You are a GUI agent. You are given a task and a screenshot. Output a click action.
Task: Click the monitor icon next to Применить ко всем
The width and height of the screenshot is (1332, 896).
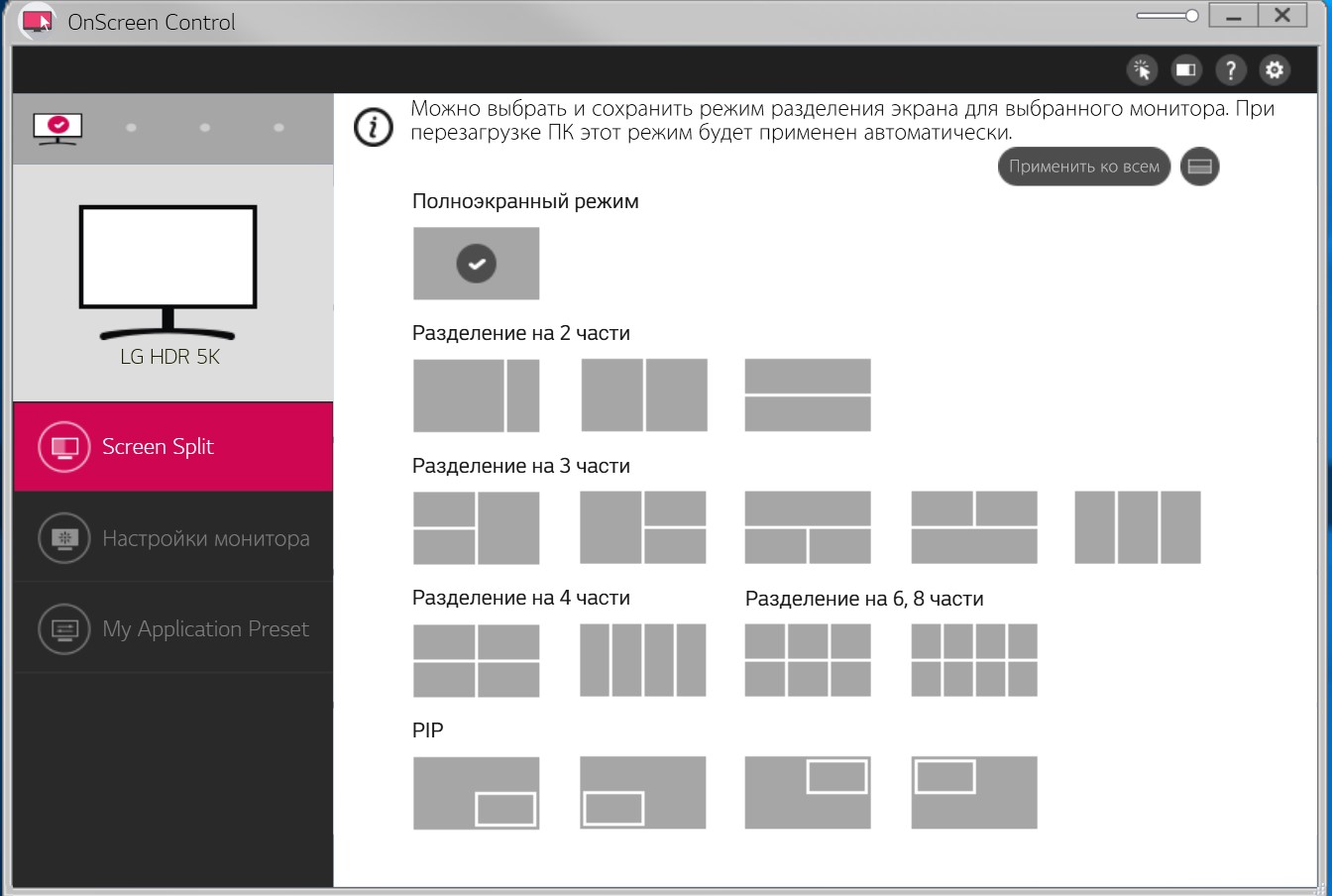1199,167
